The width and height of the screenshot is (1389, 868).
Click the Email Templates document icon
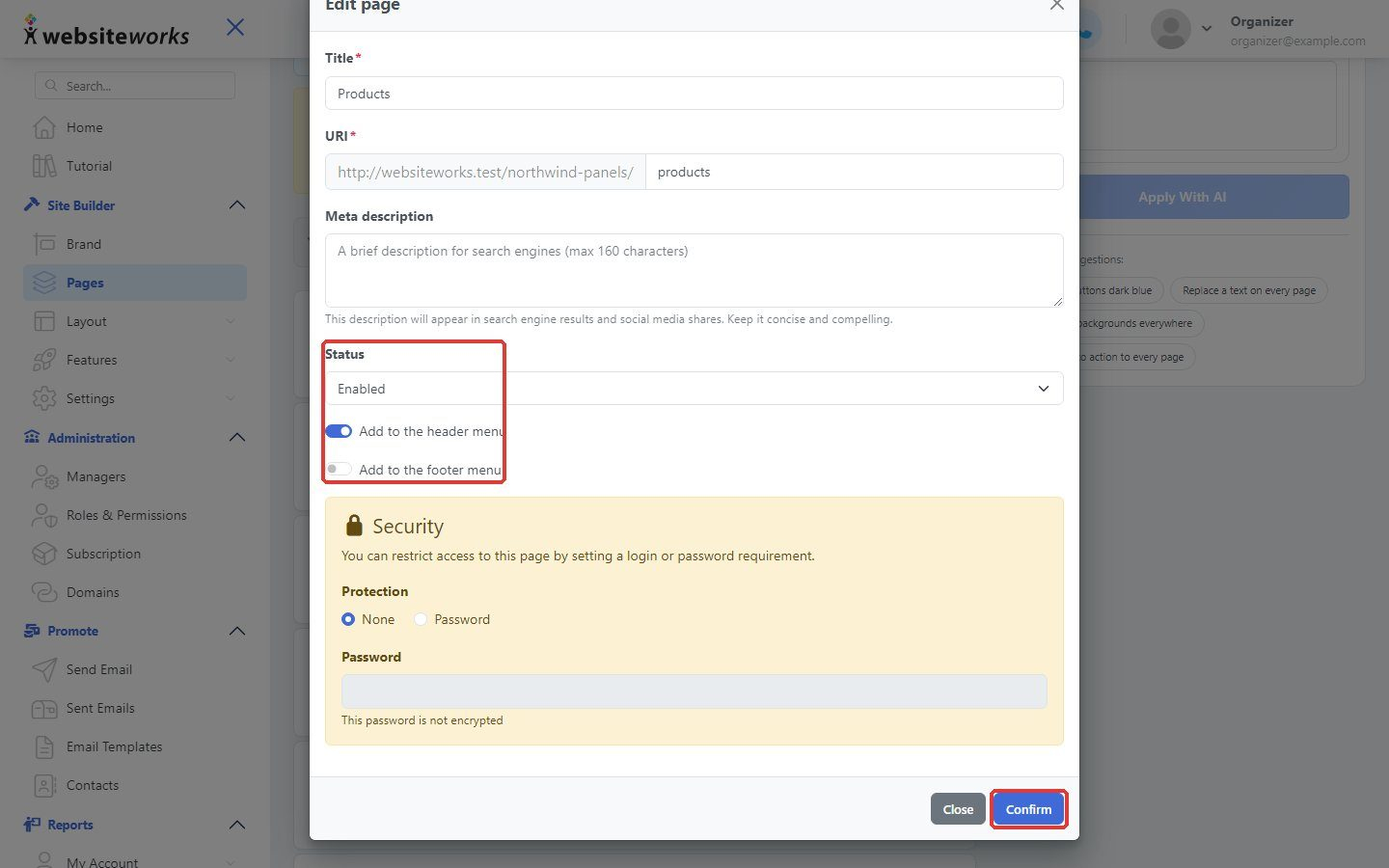click(43, 746)
